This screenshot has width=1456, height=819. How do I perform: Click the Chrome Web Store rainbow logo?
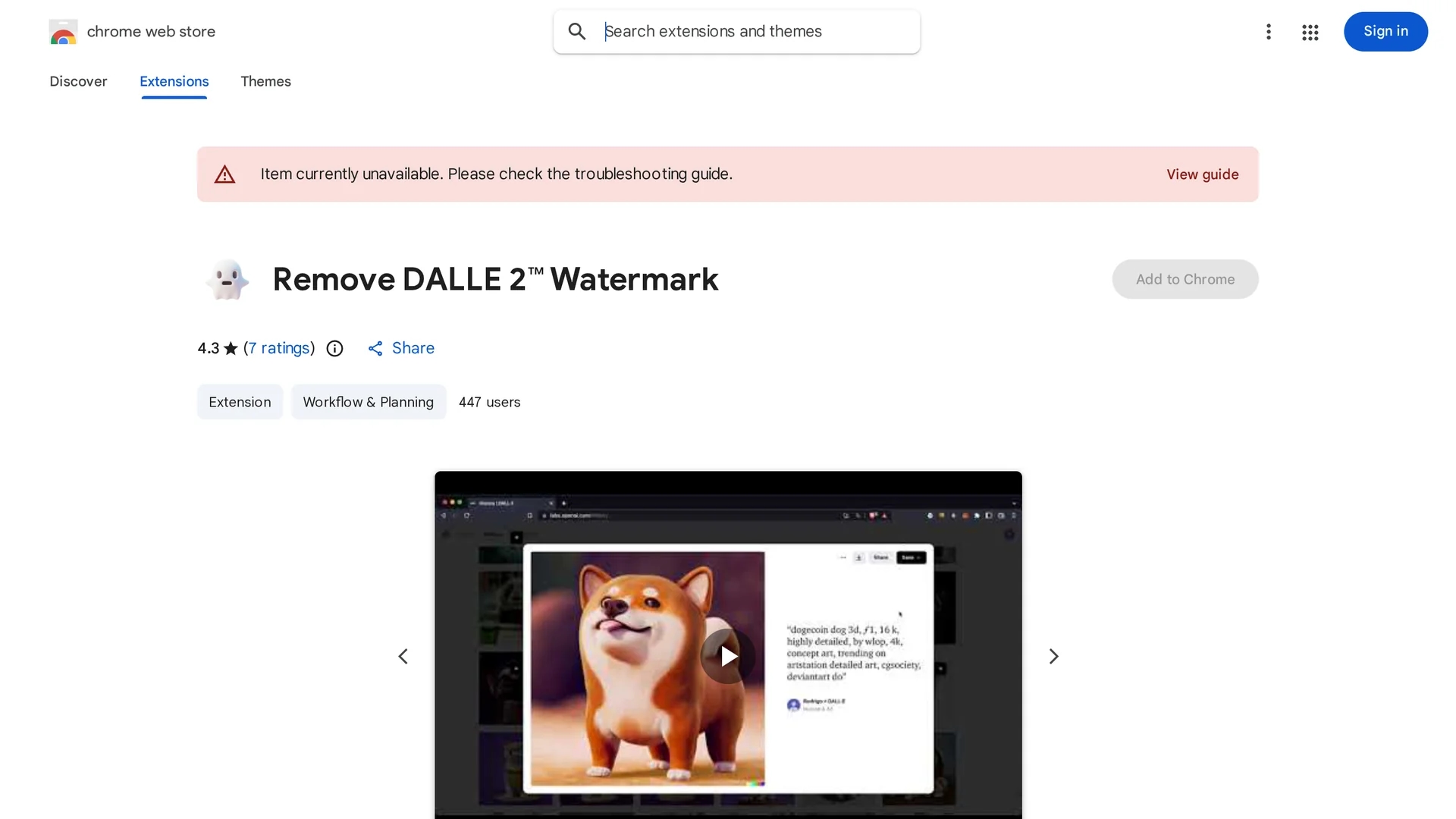[x=63, y=32]
